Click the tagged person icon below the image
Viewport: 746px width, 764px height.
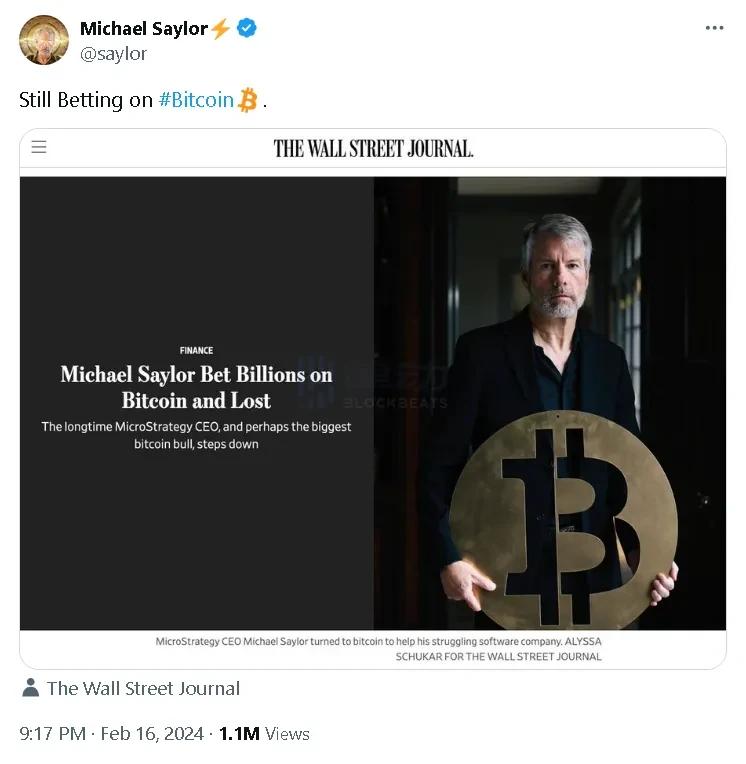click(x=30, y=688)
